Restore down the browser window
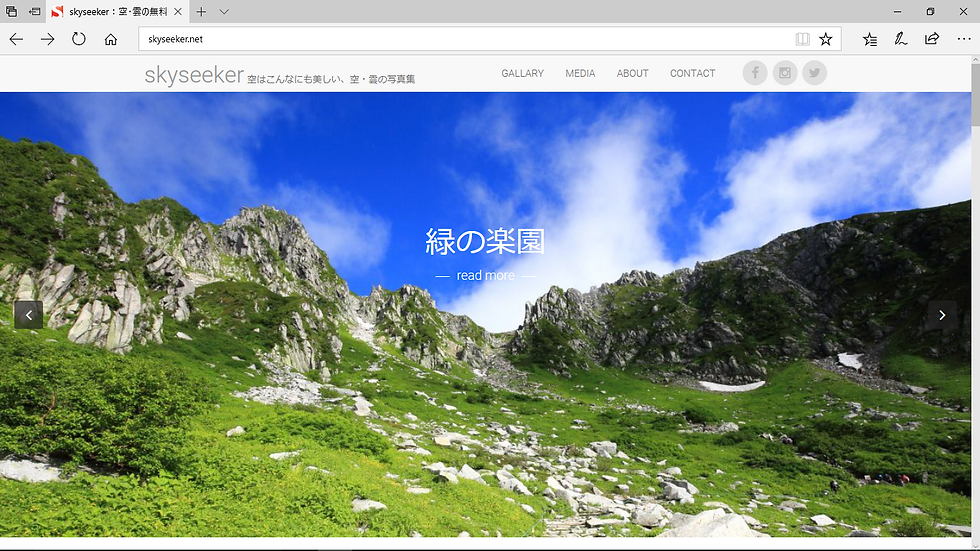 tap(931, 11)
